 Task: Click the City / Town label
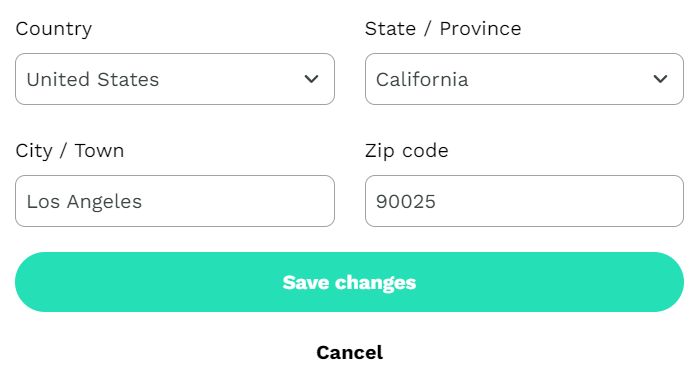tap(69, 151)
